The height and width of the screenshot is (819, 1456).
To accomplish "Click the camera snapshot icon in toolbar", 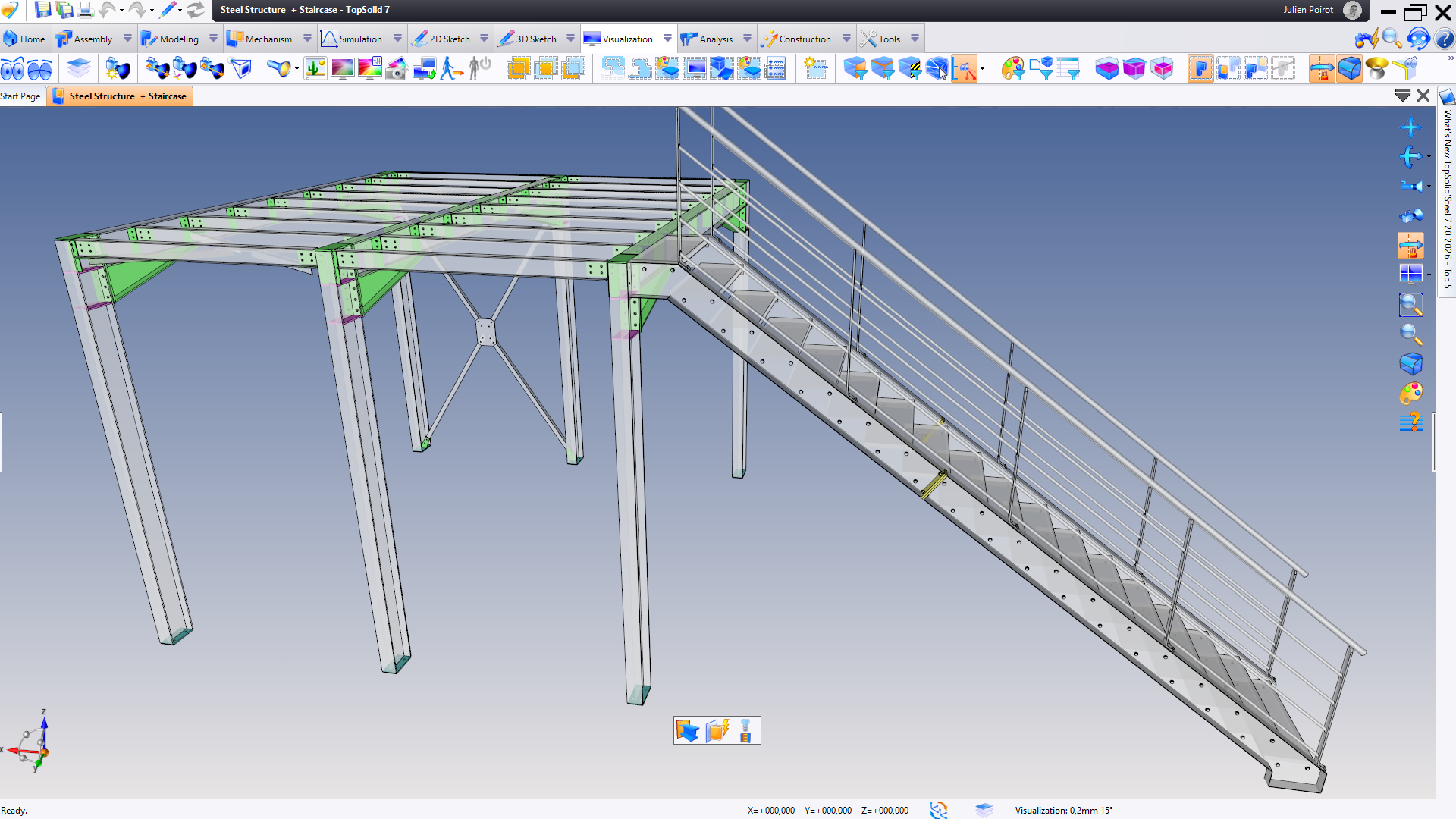I will click(397, 69).
